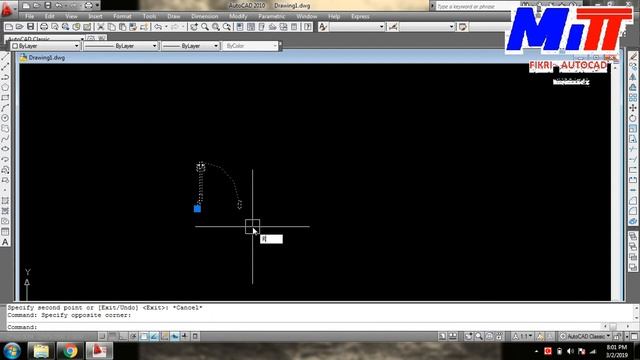
Task: Expand the Quick Access toolbar customize arrow
Action: (x=98, y=6)
